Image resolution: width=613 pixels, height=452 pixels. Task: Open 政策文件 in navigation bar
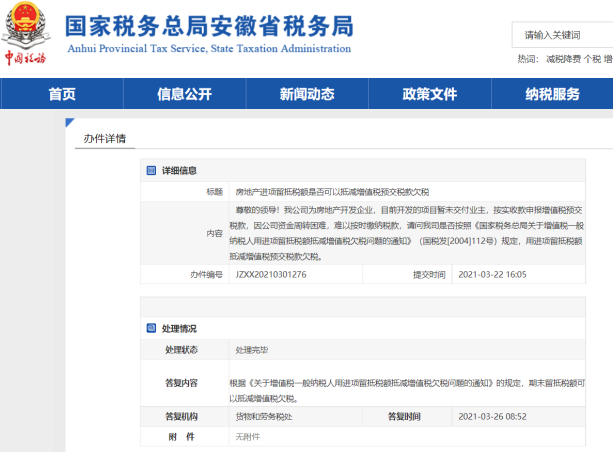(429, 94)
